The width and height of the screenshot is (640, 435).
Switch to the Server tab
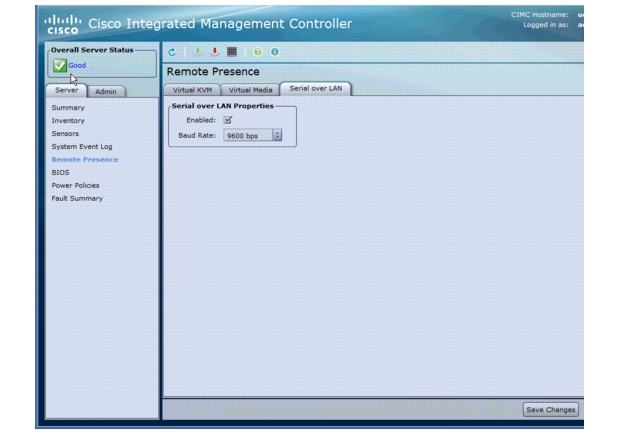coord(66,90)
